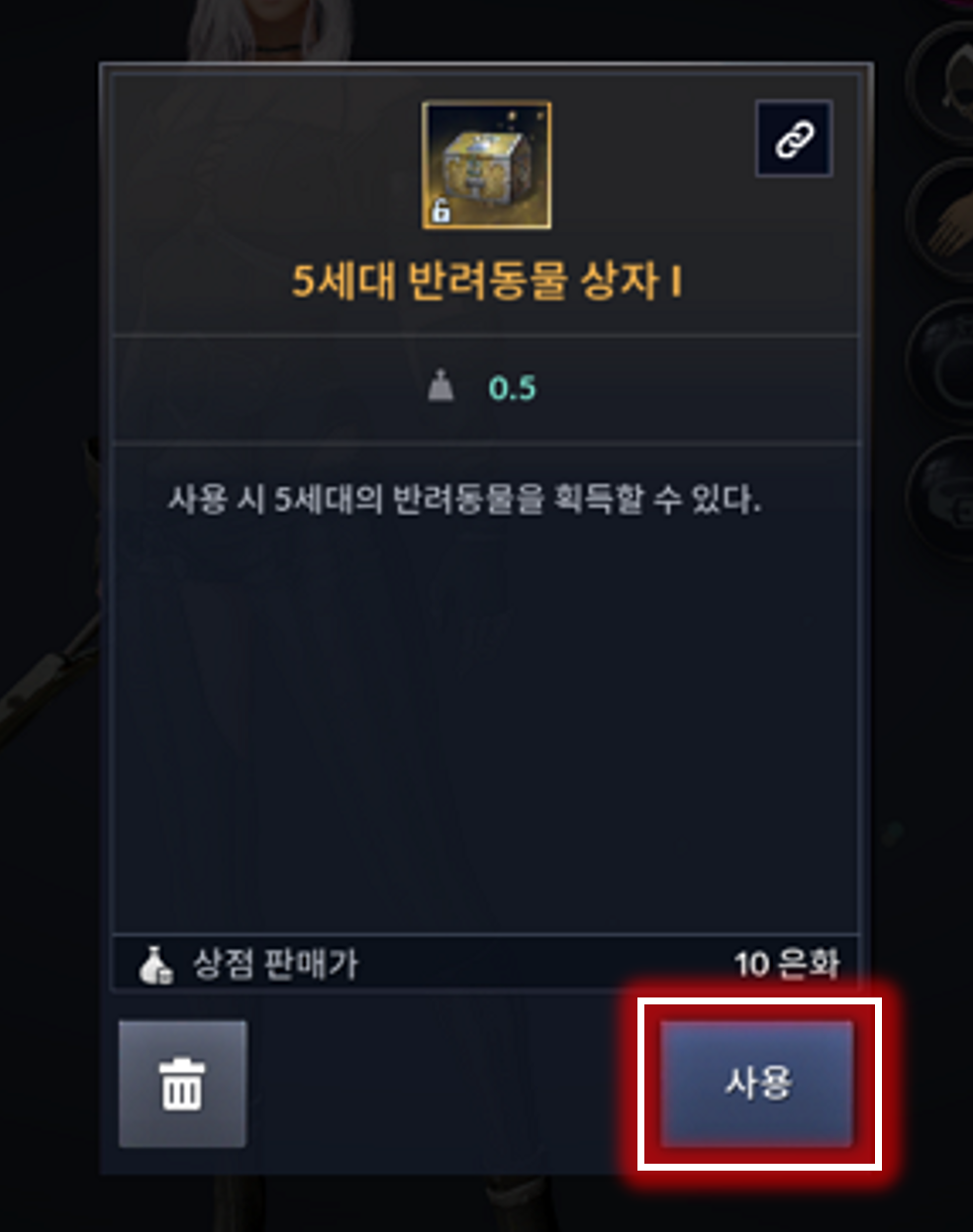Viewport: 973px width, 1232px height.
Task: Click the 상점 판매가 label
Action: [275, 964]
